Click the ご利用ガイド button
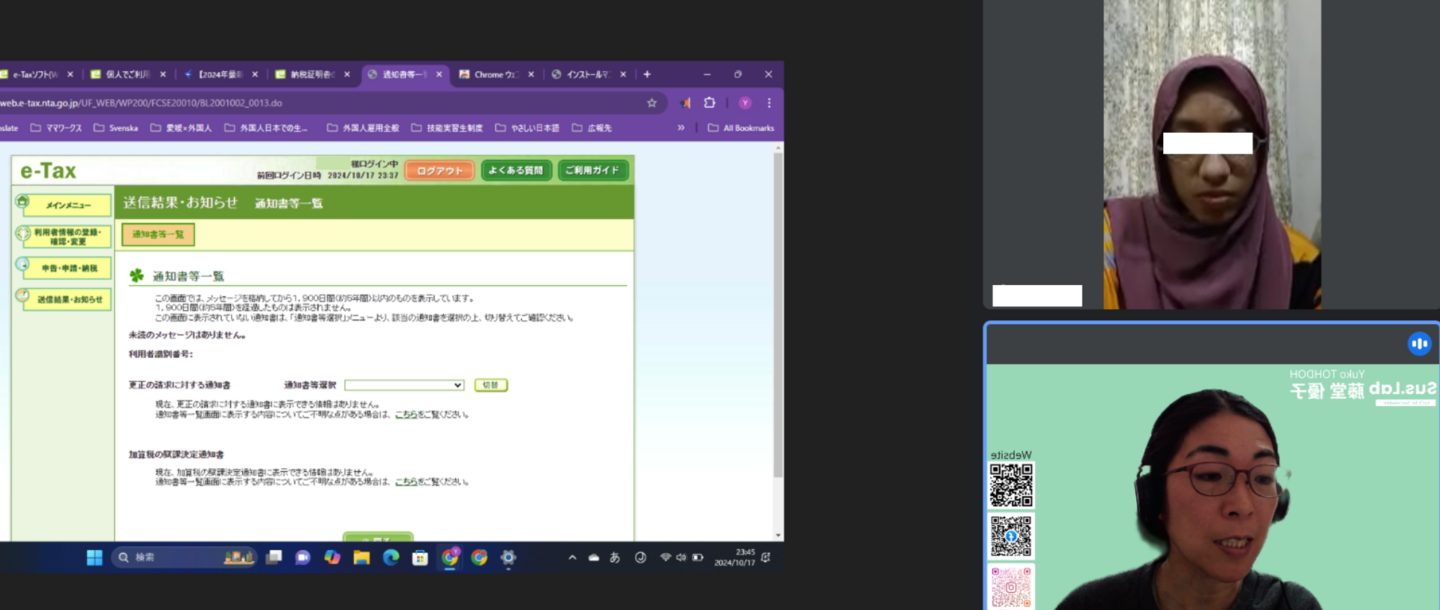Image resolution: width=1440 pixels, height=610 pixels. (x=593, y=171)
